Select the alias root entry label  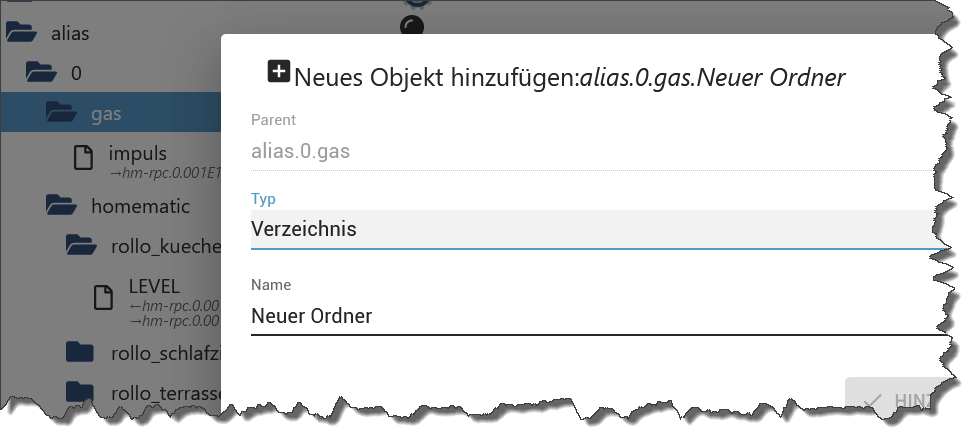(70, 33)
